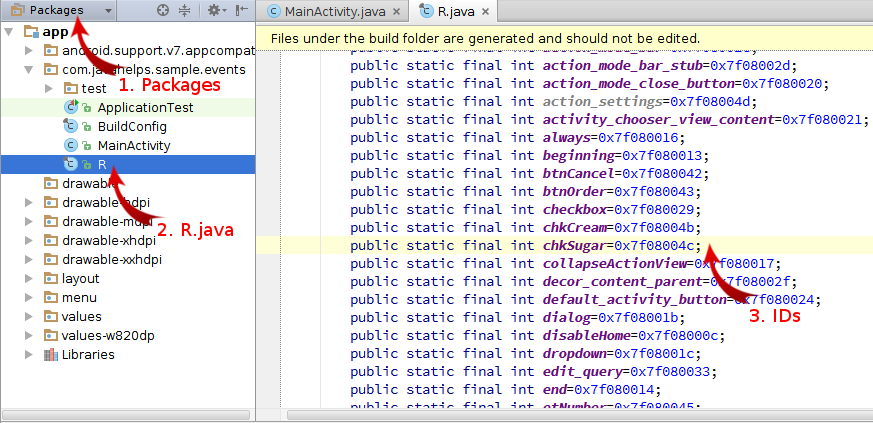
Task: Click the action_mode_bar_stub identifier
Action: (x=623, y=66)
